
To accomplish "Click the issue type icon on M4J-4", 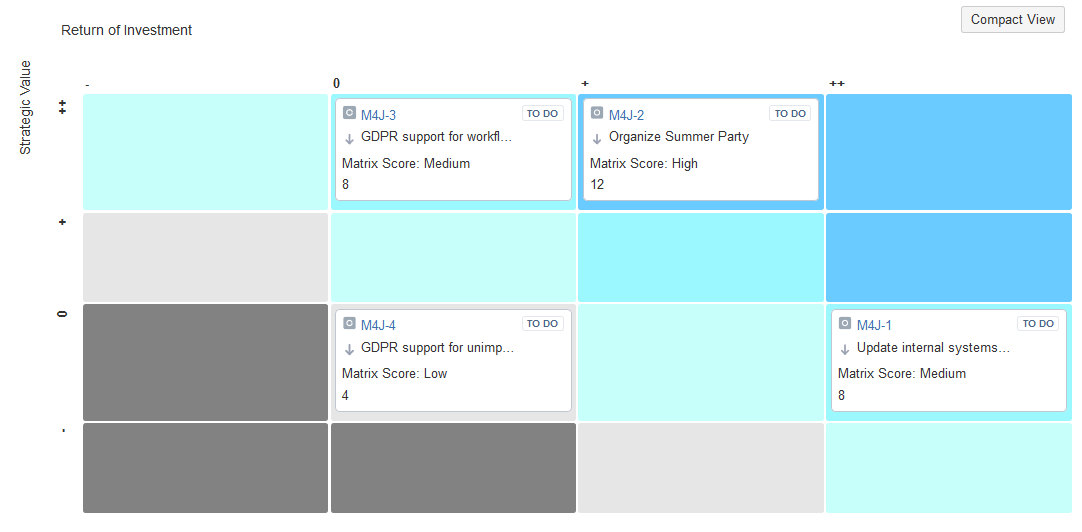I will (349, 324).
